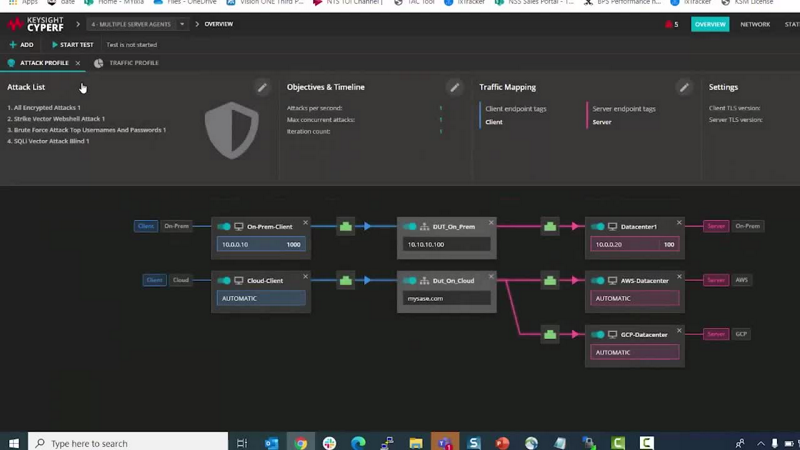Click the green link icon before GCP-Datacenter
The height and width of the screenshot is (450, 800).
[x=549, y=334]
